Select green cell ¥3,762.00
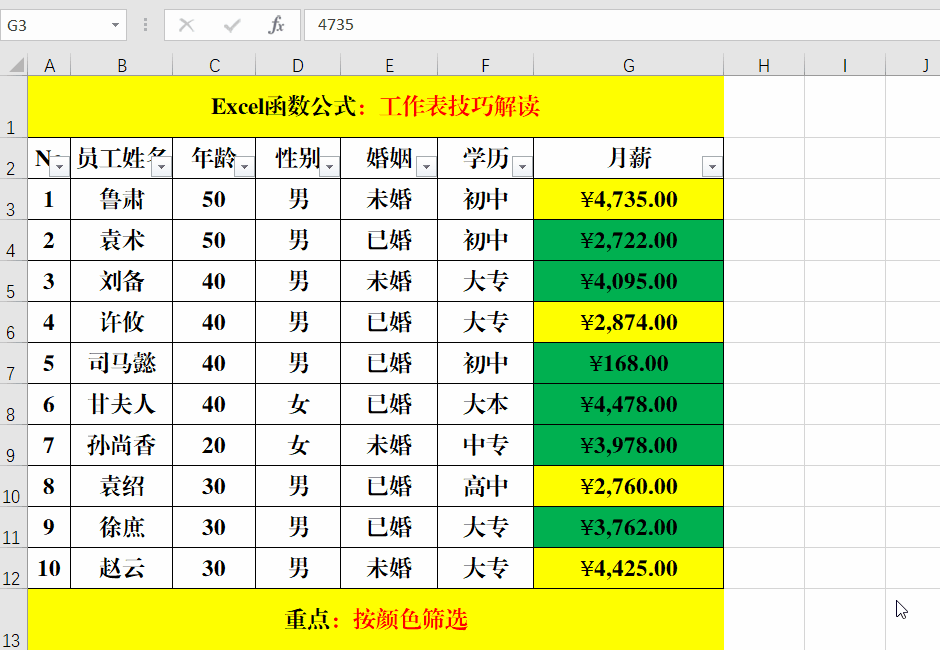This screenshot has width=940, height=650. tap(628, 527)
